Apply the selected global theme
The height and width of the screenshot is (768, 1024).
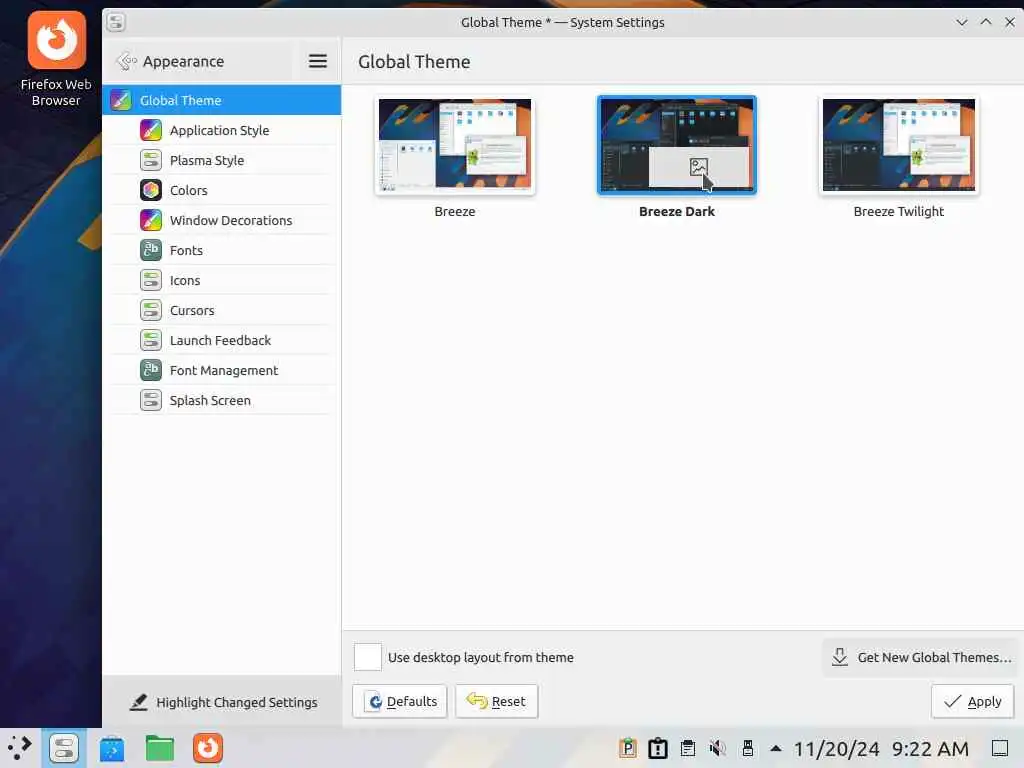coord(972,701)
